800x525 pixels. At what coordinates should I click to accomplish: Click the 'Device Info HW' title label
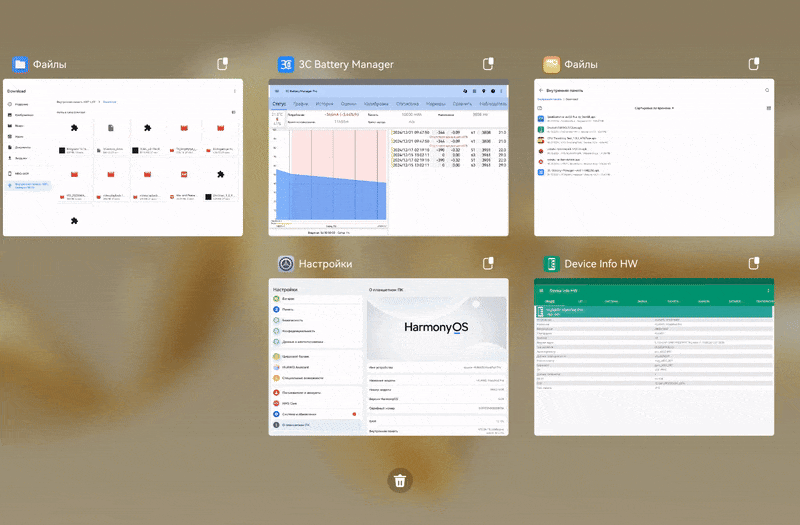[601, 264]
